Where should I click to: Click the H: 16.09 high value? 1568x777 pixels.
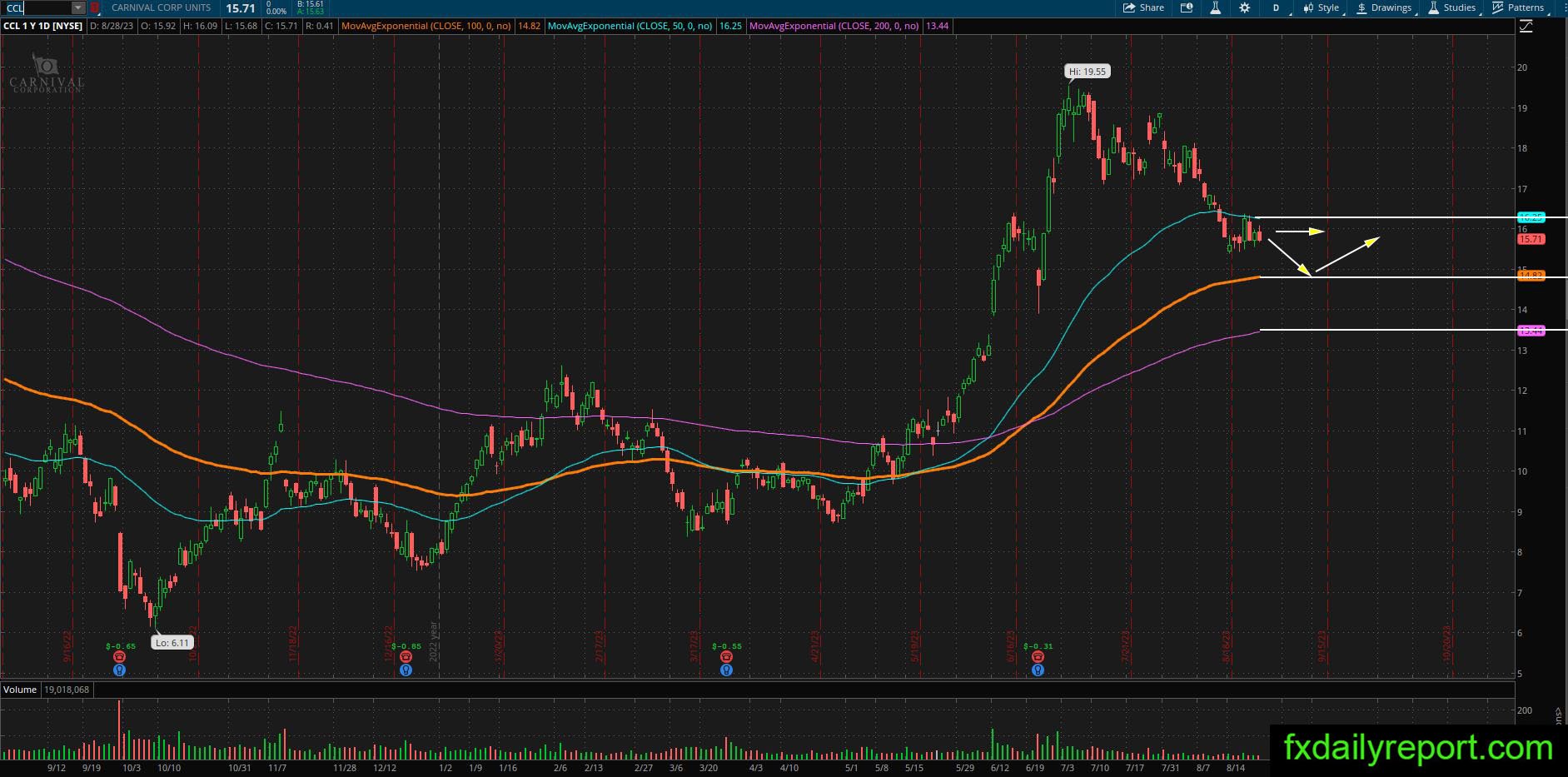coord(200,26)
